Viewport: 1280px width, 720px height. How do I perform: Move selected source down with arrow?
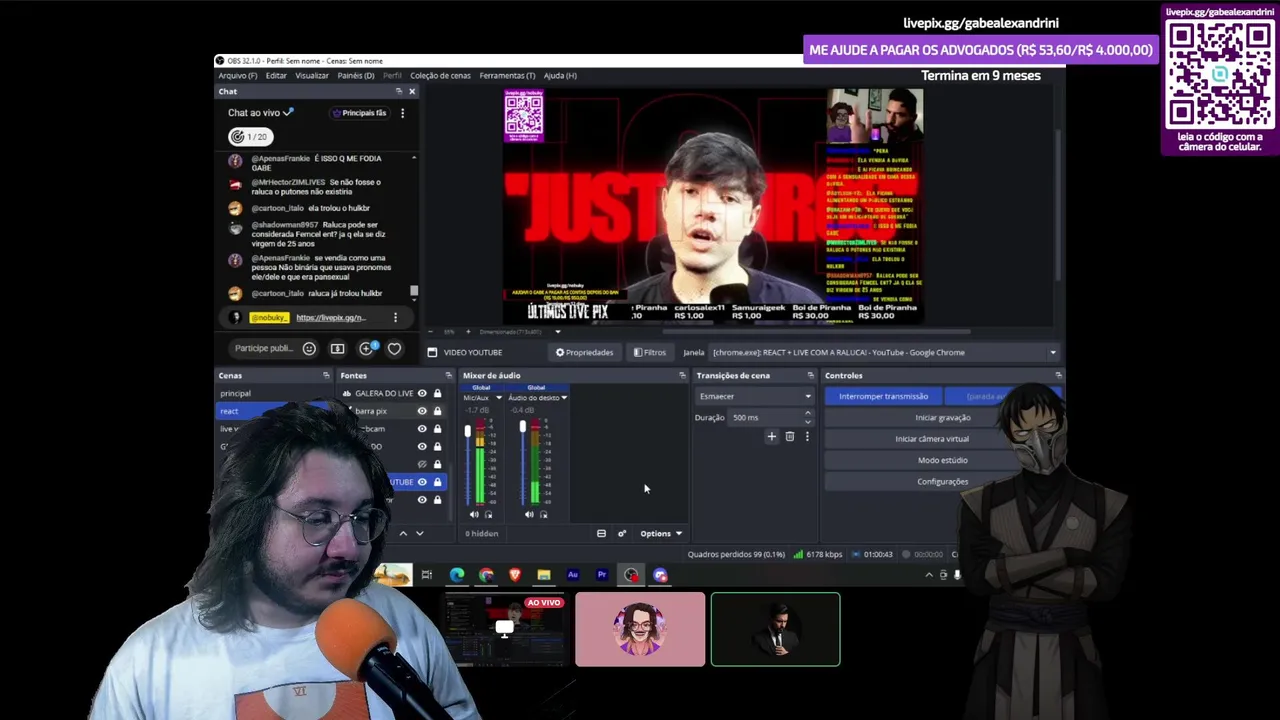click(x=419, y=533)
